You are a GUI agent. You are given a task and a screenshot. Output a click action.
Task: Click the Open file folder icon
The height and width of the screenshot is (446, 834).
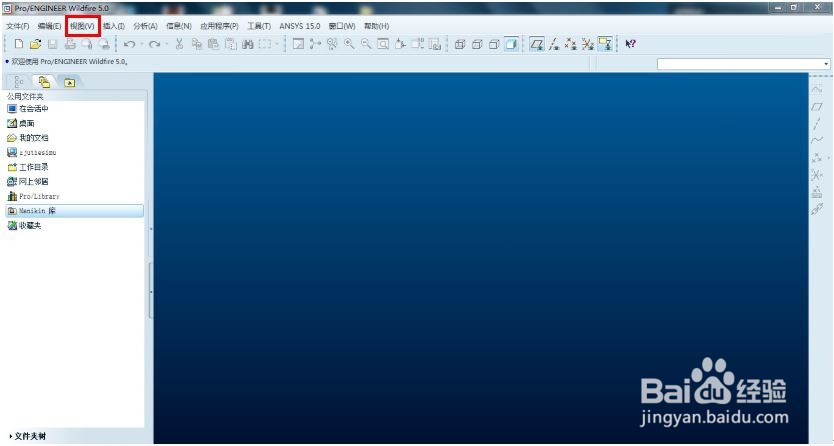click(36, 44)
